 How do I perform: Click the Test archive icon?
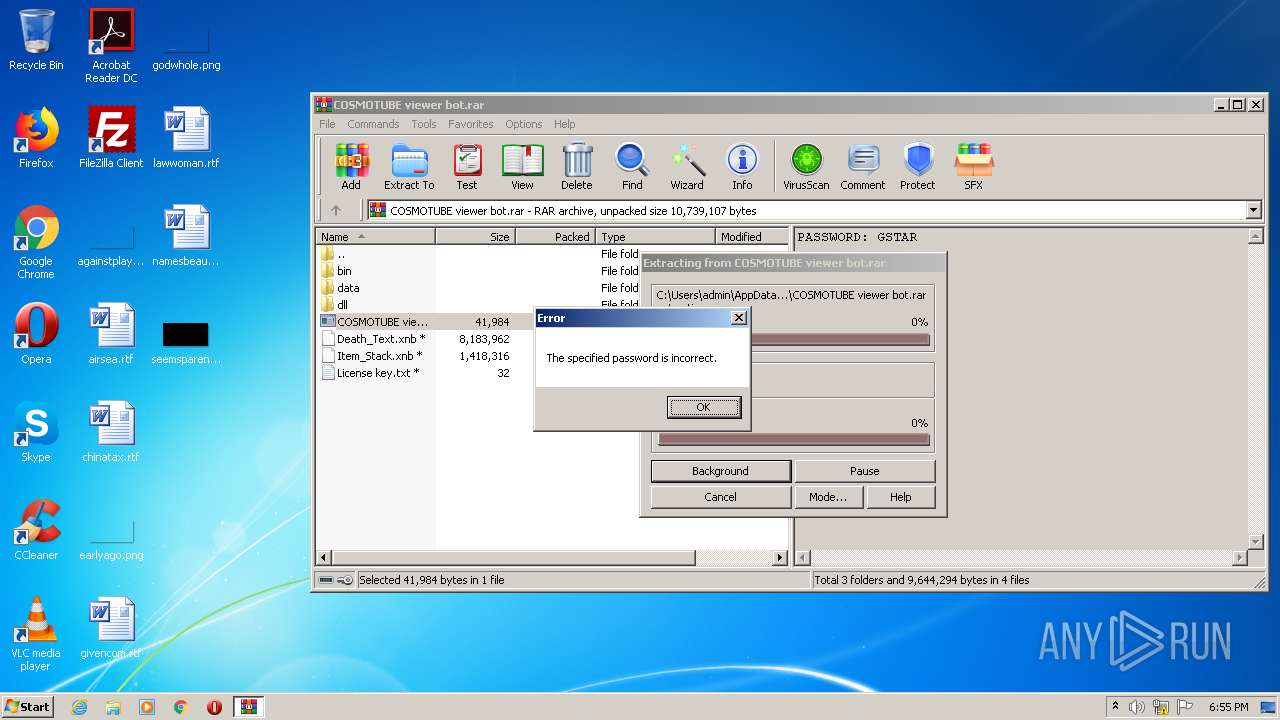coord(467,166)
